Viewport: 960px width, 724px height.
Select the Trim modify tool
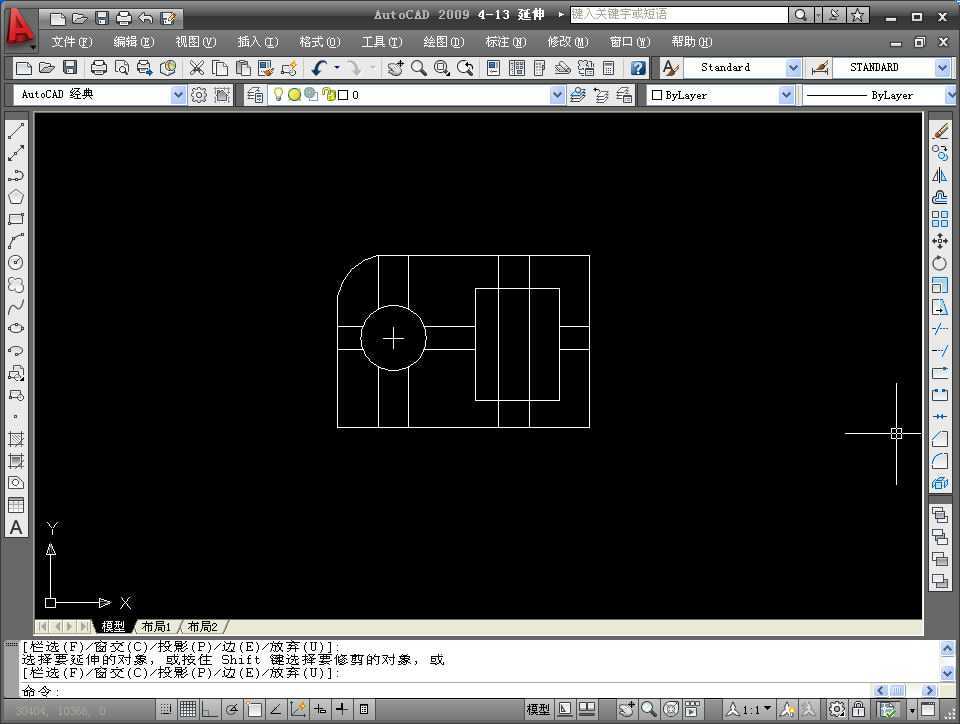940,329
